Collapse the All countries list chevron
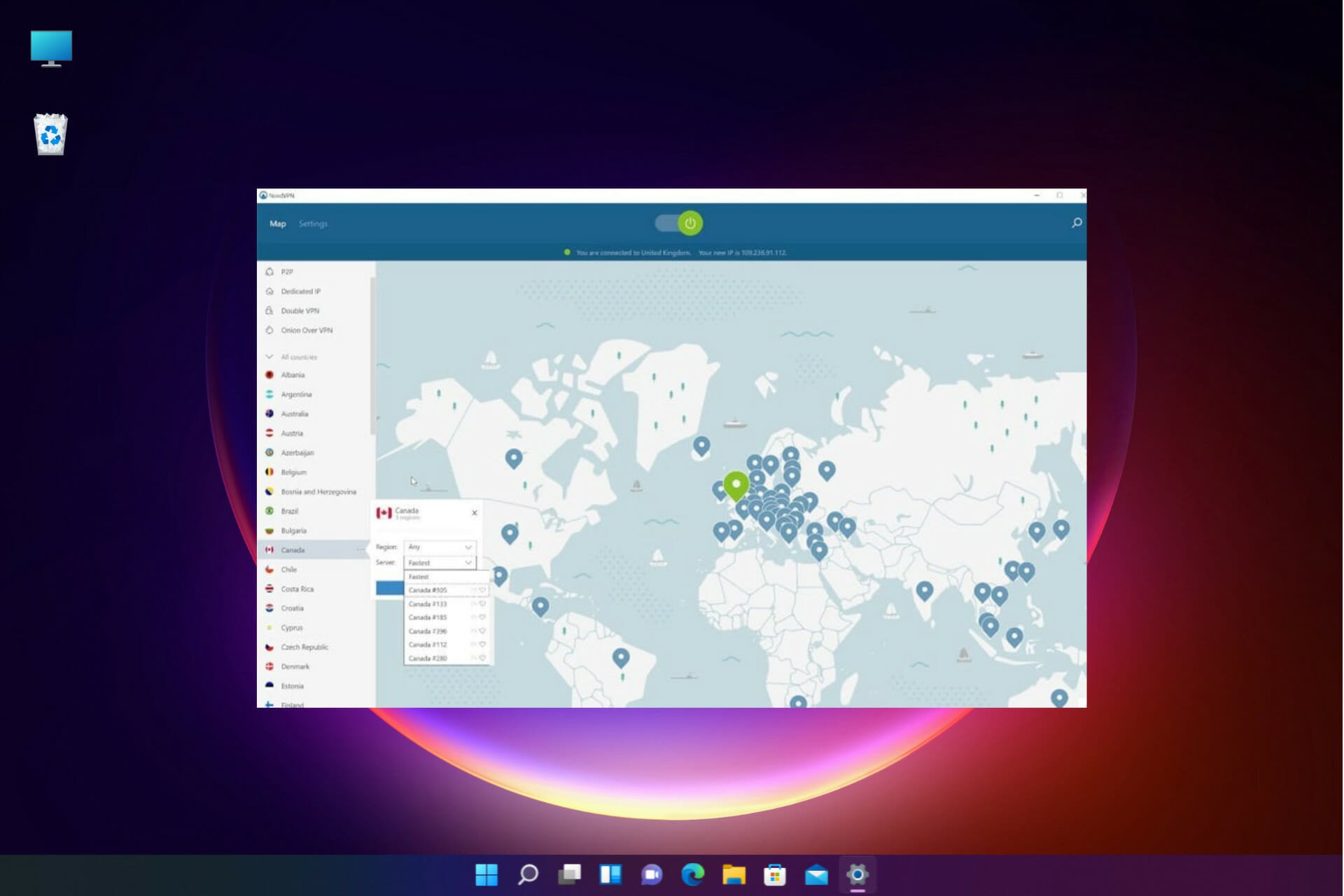The image size is (1344, 896). click(269, 357)
